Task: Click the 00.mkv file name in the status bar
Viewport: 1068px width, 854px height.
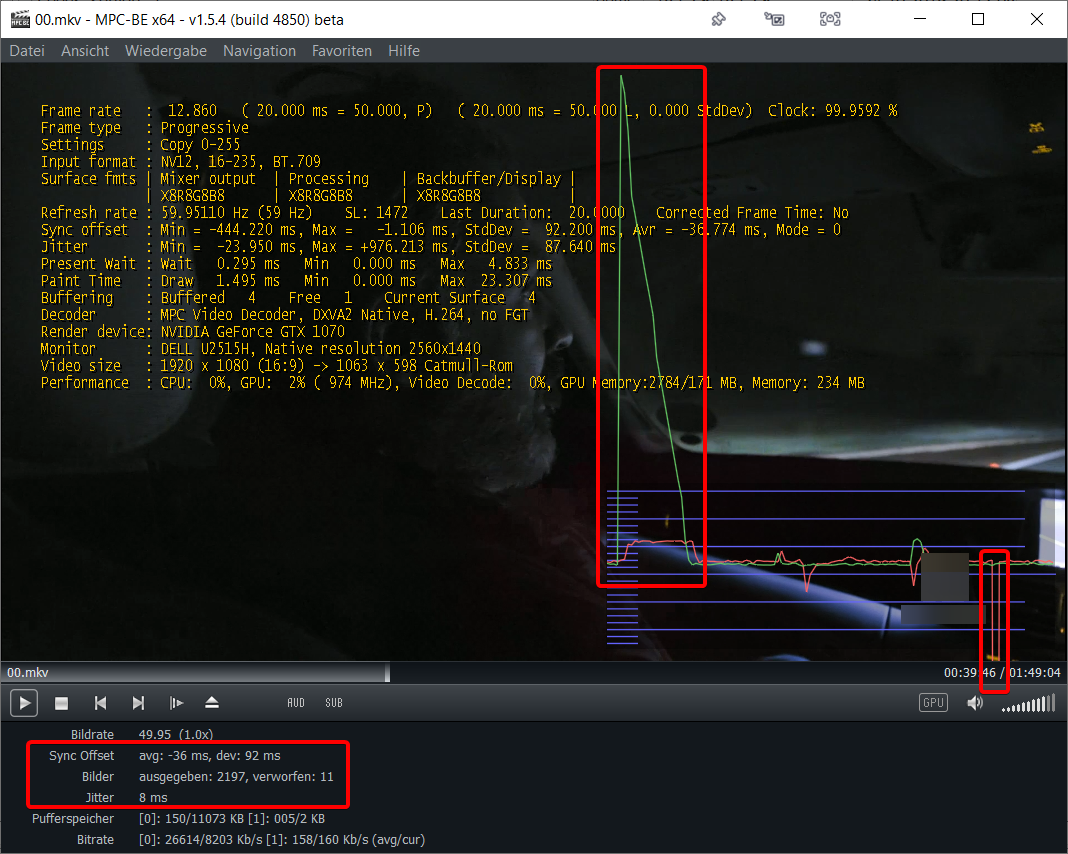Action: 28,673
